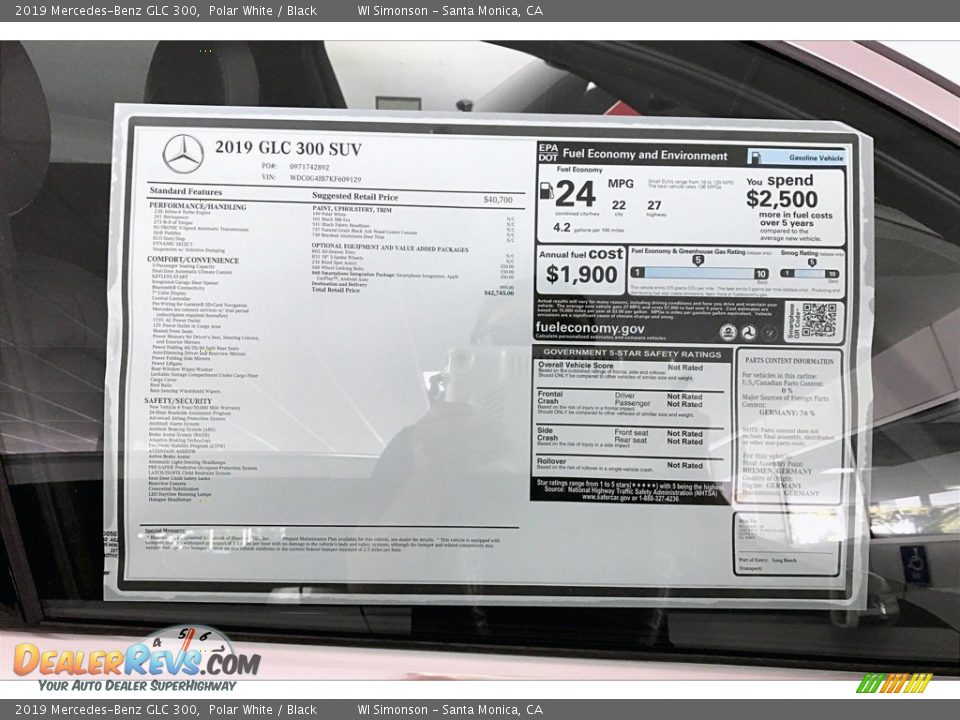Viewport: 960px width, 720px height.
Task: Click the Fuel Economy & Greenhouse Gas rating bar
Action: [x=700, y=273]
